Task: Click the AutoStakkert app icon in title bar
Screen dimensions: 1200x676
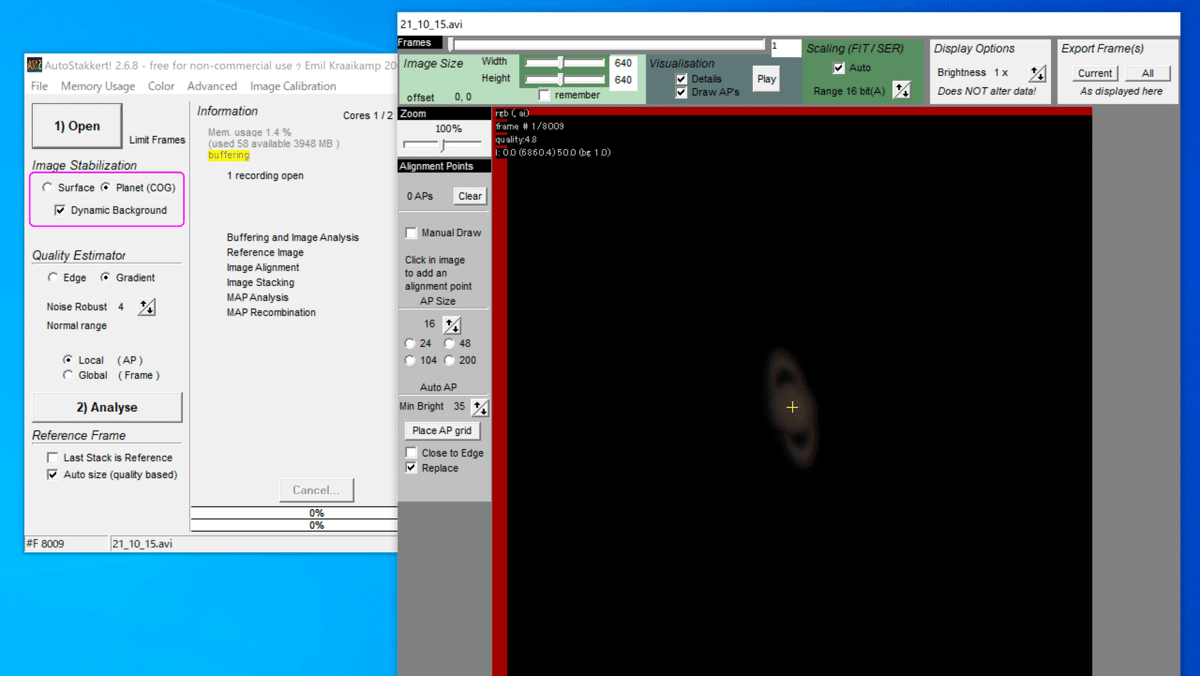Action: pos(34,65)
